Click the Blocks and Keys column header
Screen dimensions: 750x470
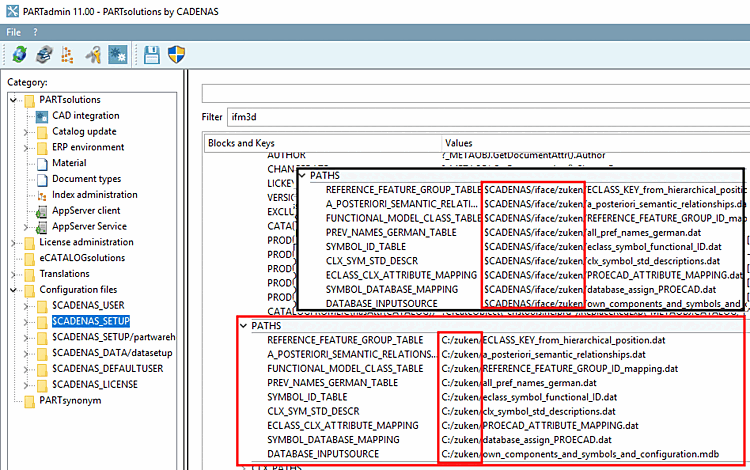241,143
